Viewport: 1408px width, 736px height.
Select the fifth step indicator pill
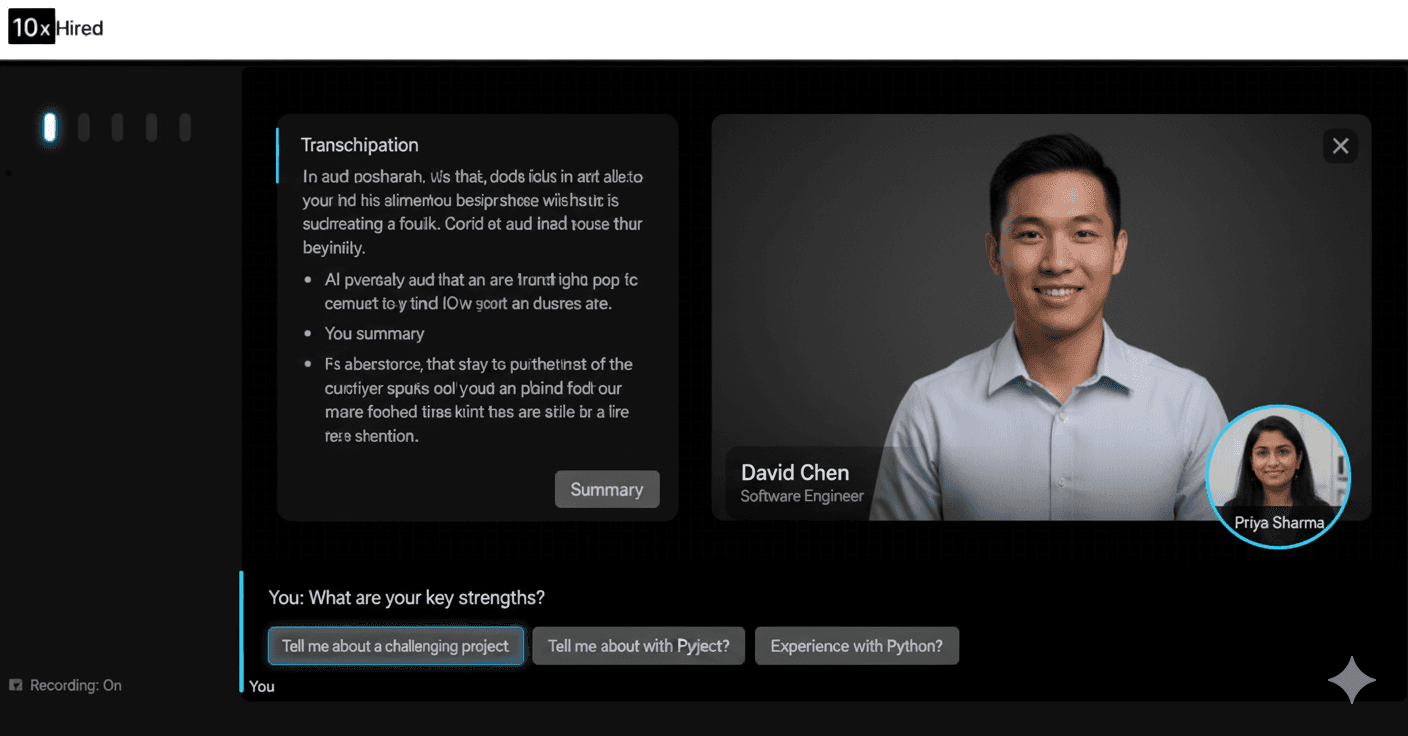185,127
